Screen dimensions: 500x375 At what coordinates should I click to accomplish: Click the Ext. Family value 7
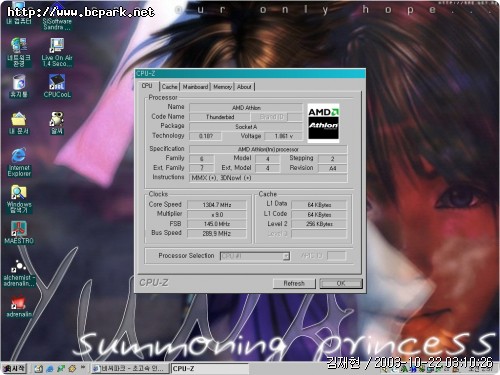(x=202, y=168)
